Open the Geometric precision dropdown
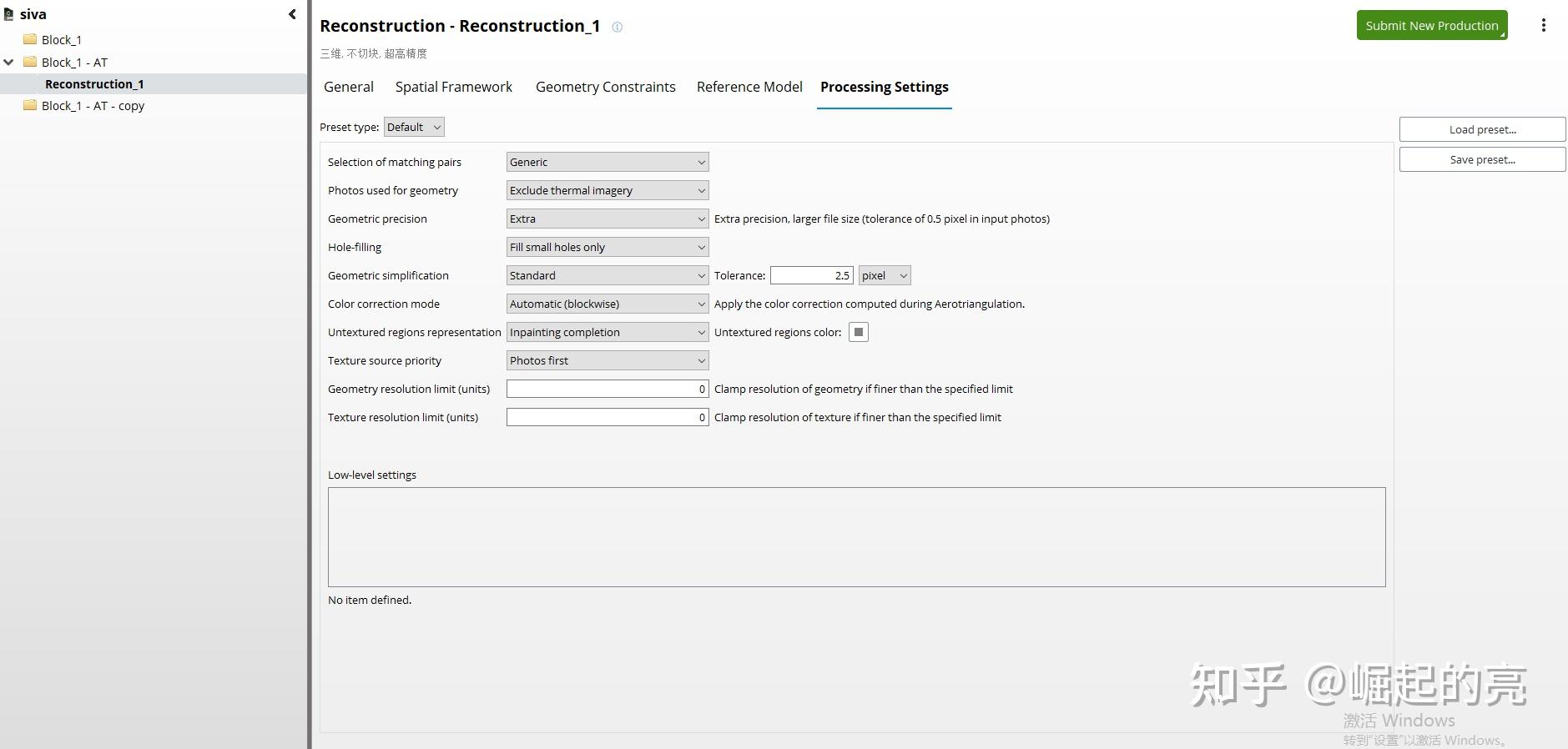Screen dimensions: 1568x749 (x=608, y=219)
